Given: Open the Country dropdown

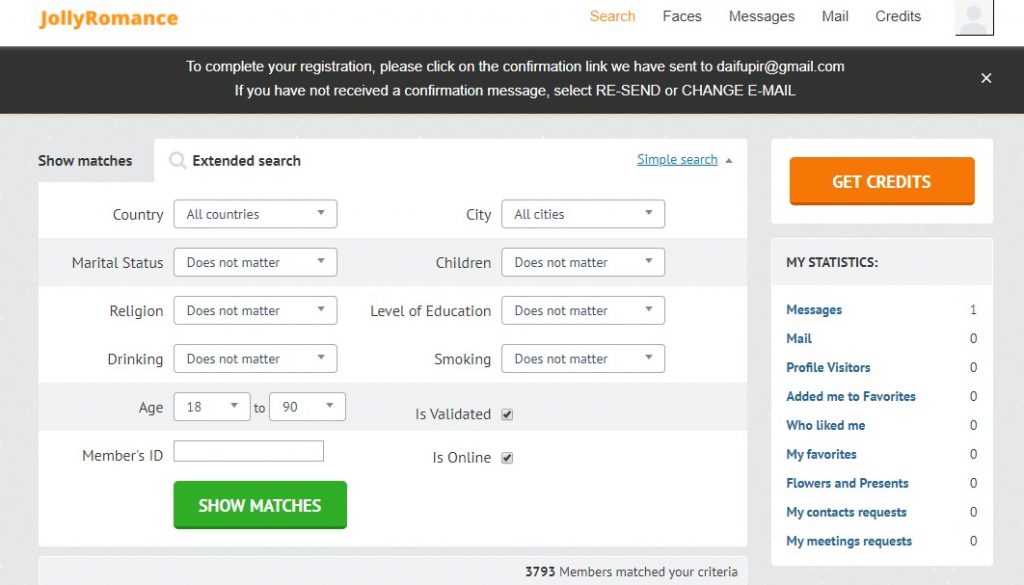Looking at the screenshot, I should point(255,214).
